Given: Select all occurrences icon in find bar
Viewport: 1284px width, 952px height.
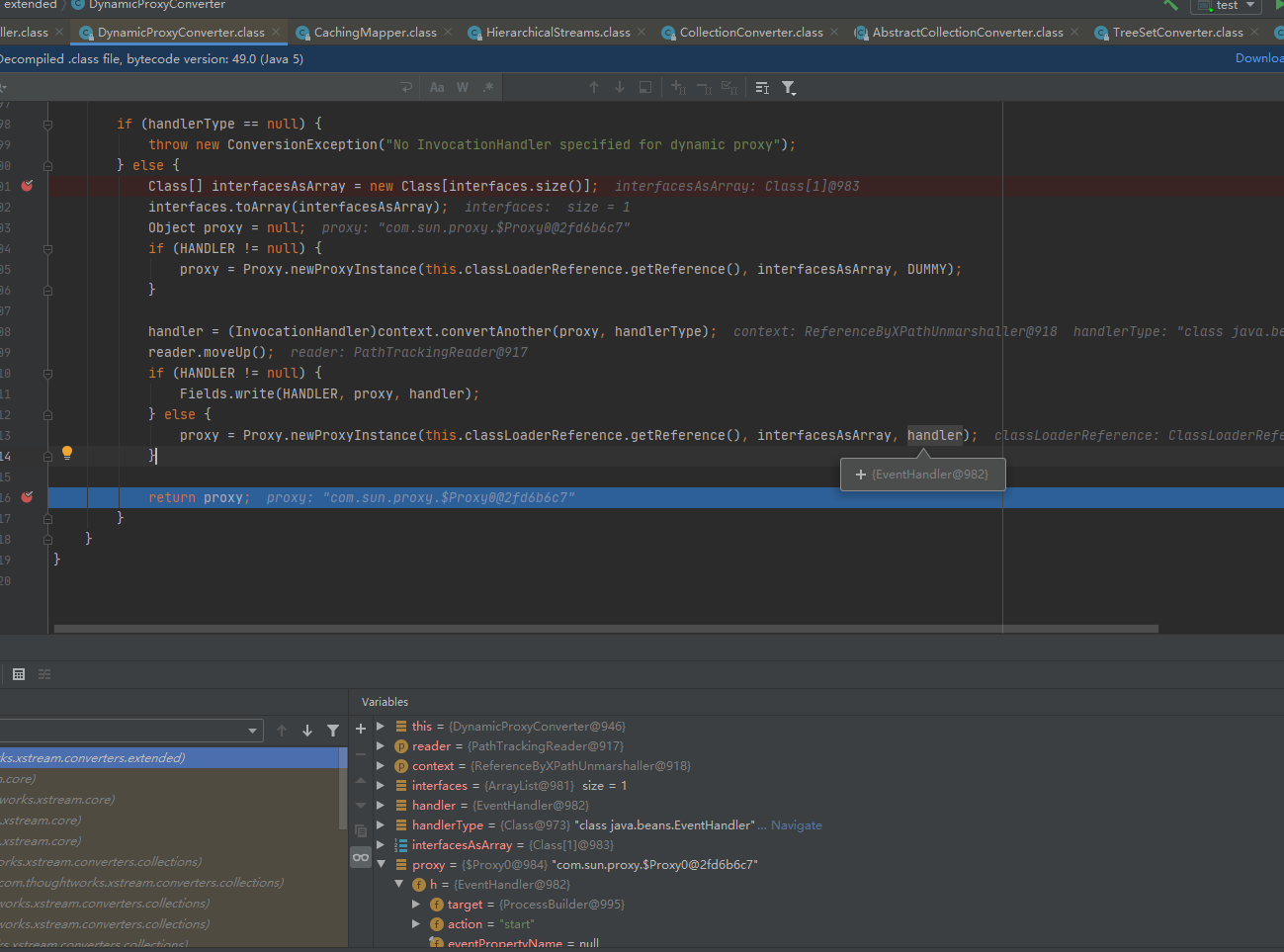Looking at the screenshot, I should 729,88.
